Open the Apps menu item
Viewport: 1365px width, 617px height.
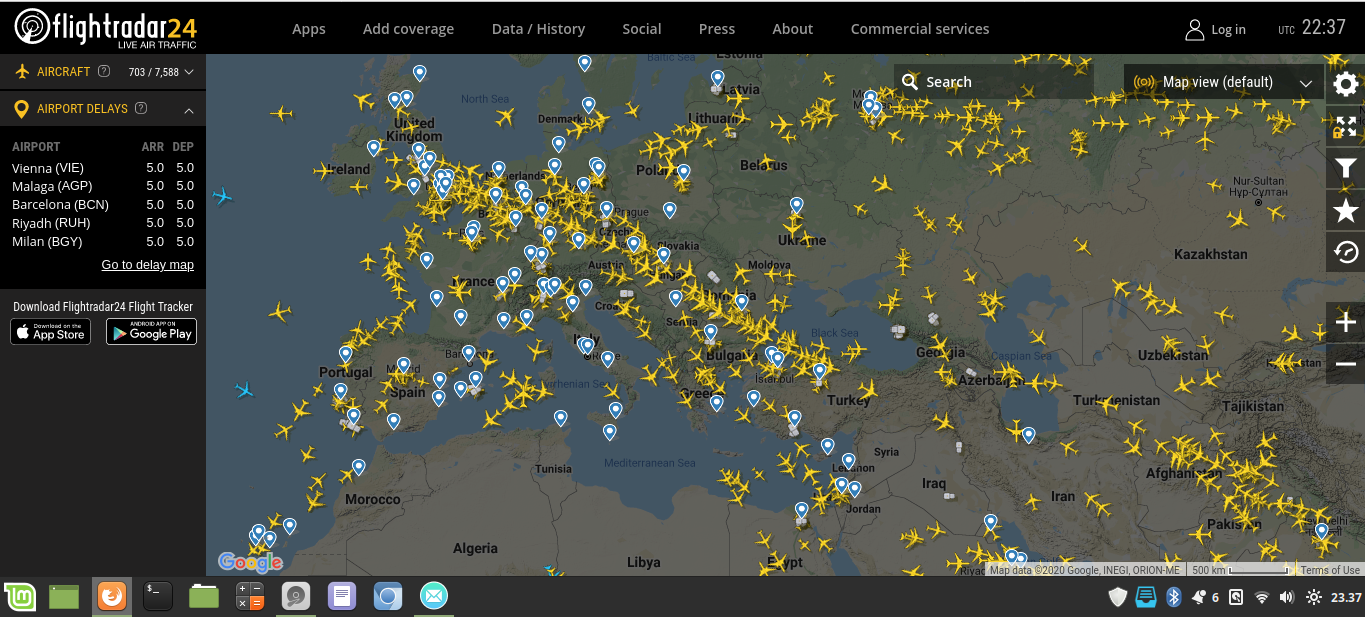309,29
